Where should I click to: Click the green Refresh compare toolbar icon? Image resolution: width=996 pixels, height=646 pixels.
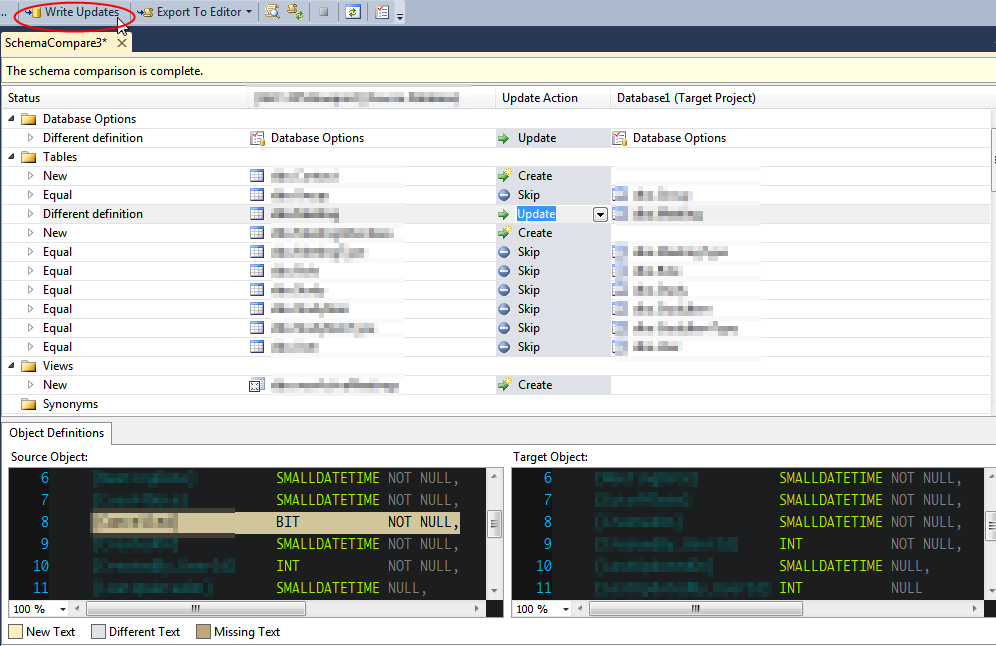click(352, 12)
